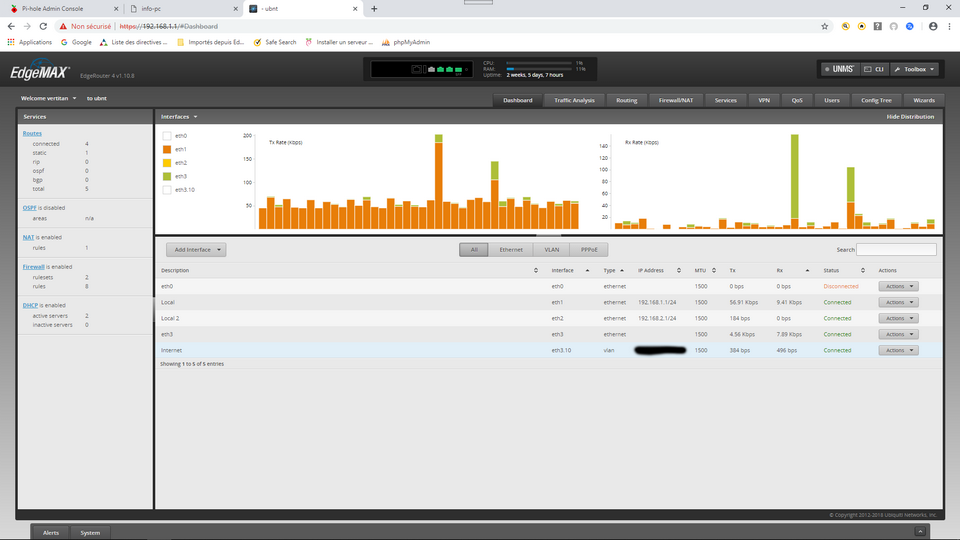Toggle eth3.10 in the graph legend
Screen dimensions: 960x540
pos(167,189)
